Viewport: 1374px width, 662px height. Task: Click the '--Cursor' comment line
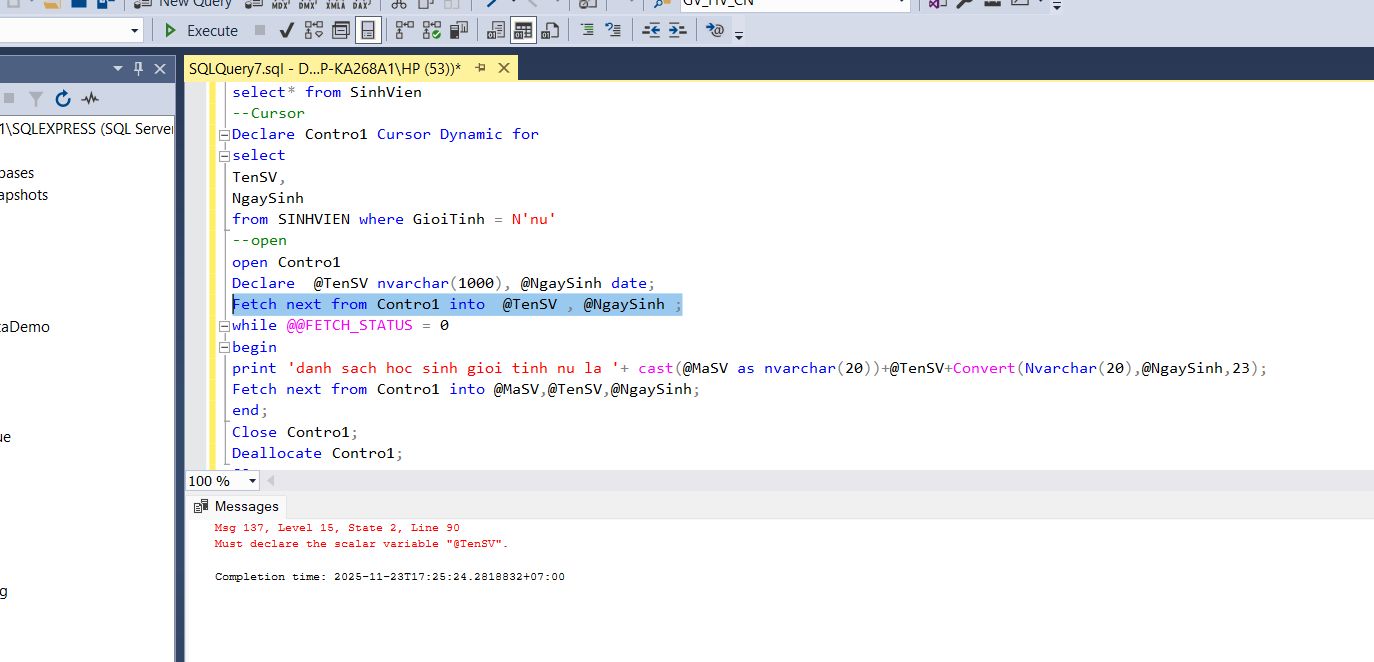click(268, 113)
